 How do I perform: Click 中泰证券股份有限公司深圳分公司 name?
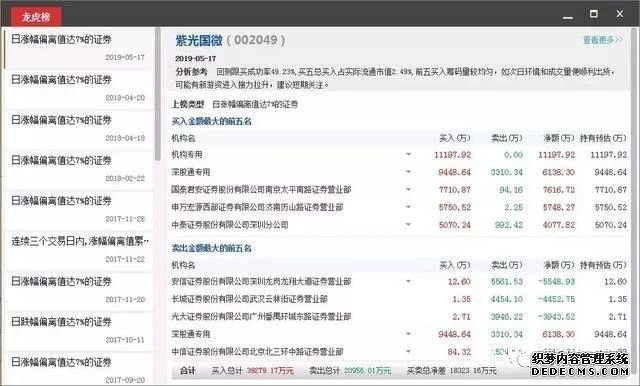(x=230, y=225)
